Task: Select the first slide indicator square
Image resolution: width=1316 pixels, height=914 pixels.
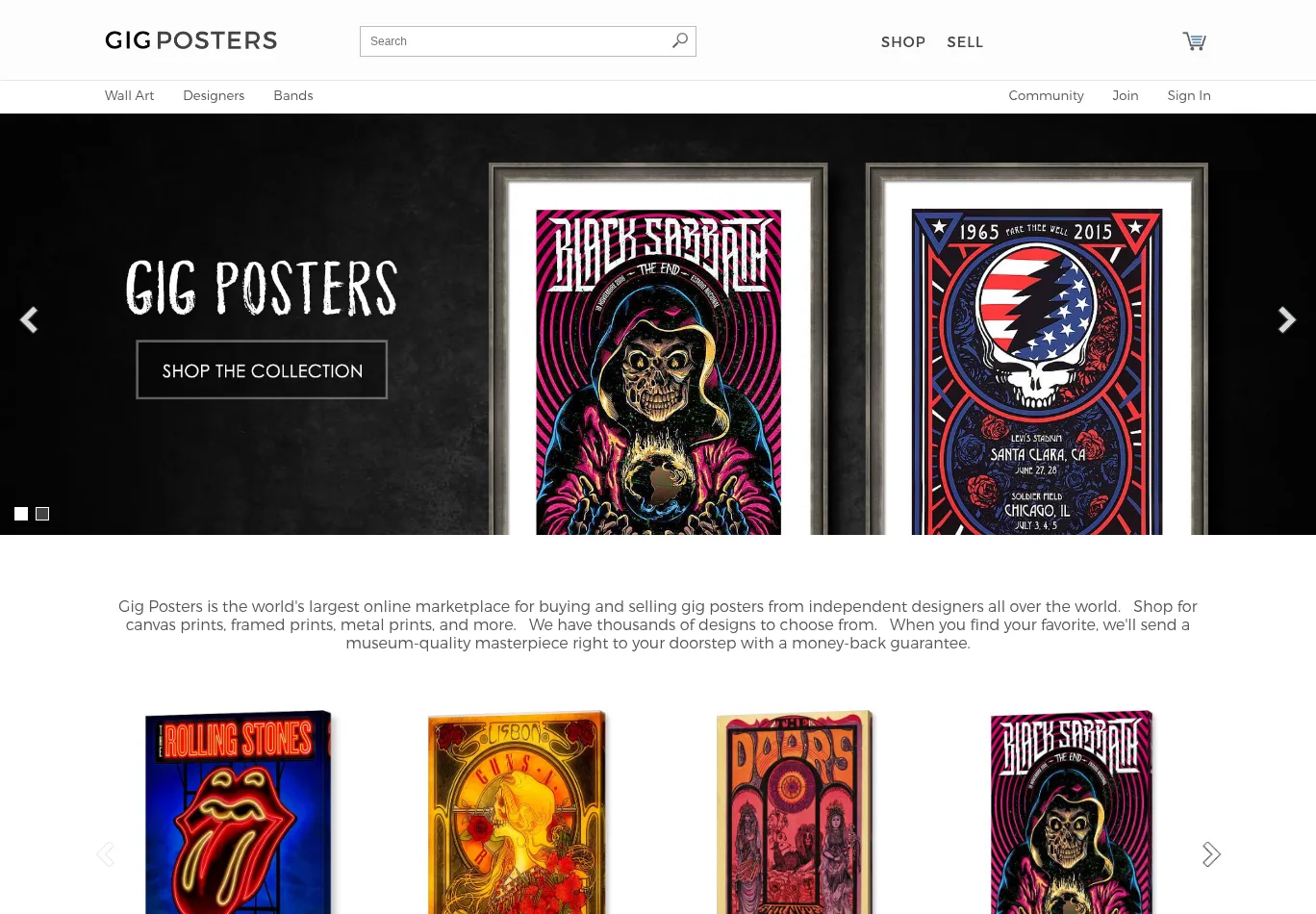Action: pos(21,514)
